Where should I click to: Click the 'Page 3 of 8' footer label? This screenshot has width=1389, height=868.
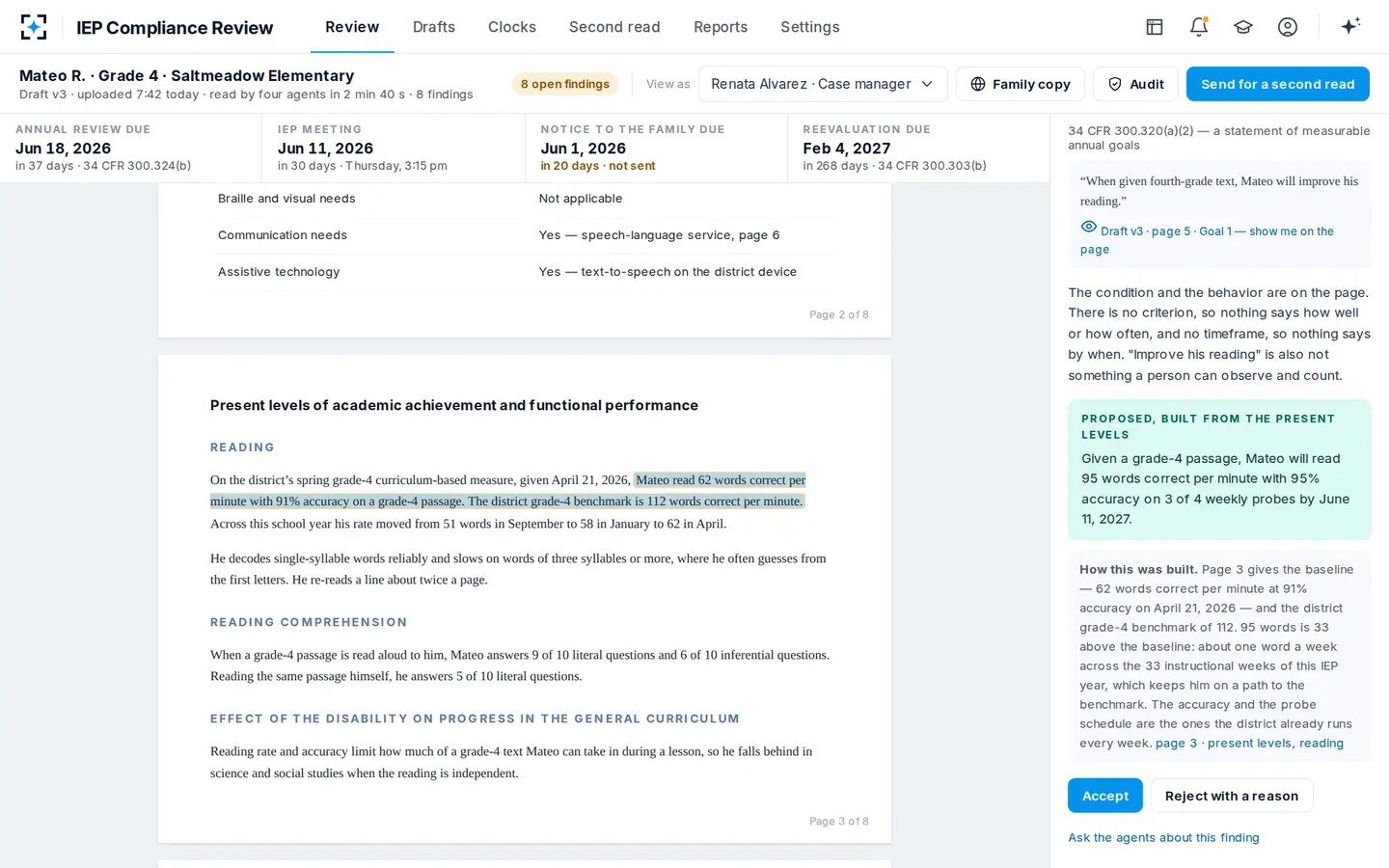coord(838,822)
